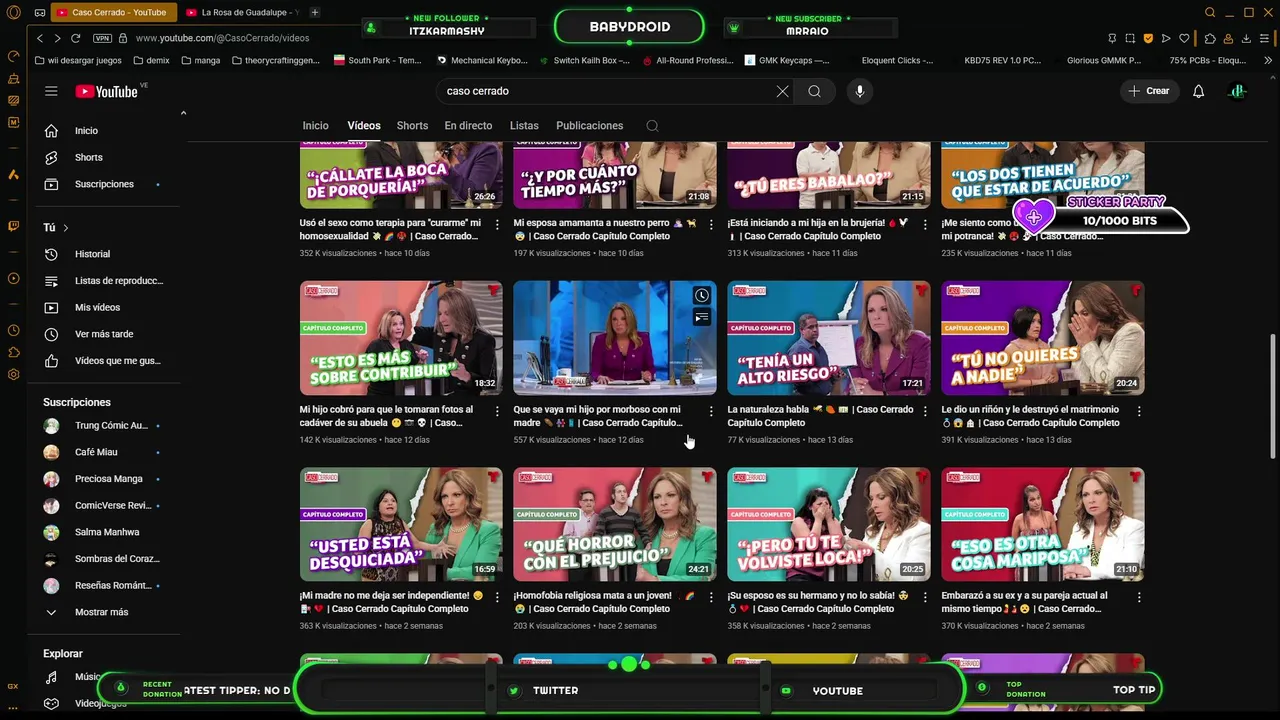Clear the search box with the X
The image size is (1280, 720).
pyautogui.click(x=782, y=91)
